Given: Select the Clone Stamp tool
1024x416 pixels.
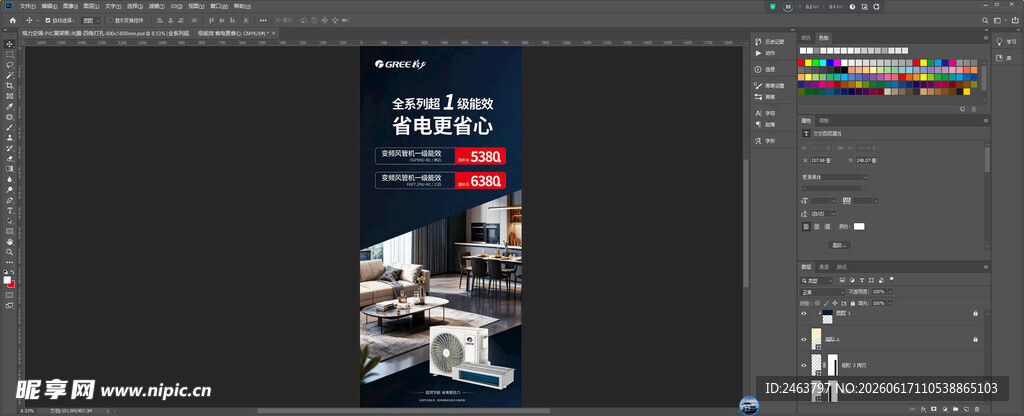Looking at the screenshot, I should tap(9, 138).
